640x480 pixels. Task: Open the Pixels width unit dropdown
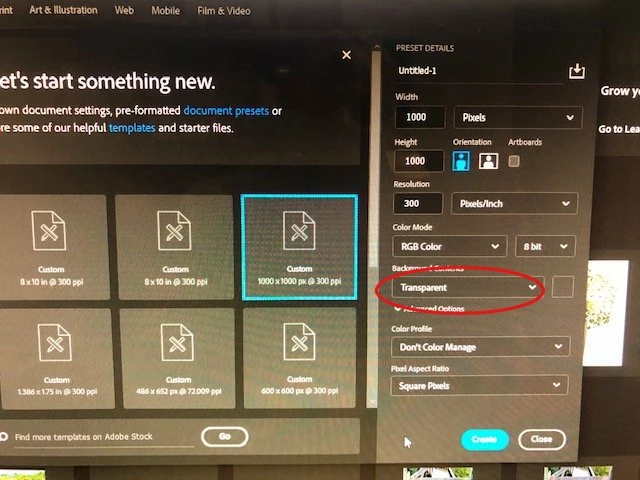click(518, 118)
